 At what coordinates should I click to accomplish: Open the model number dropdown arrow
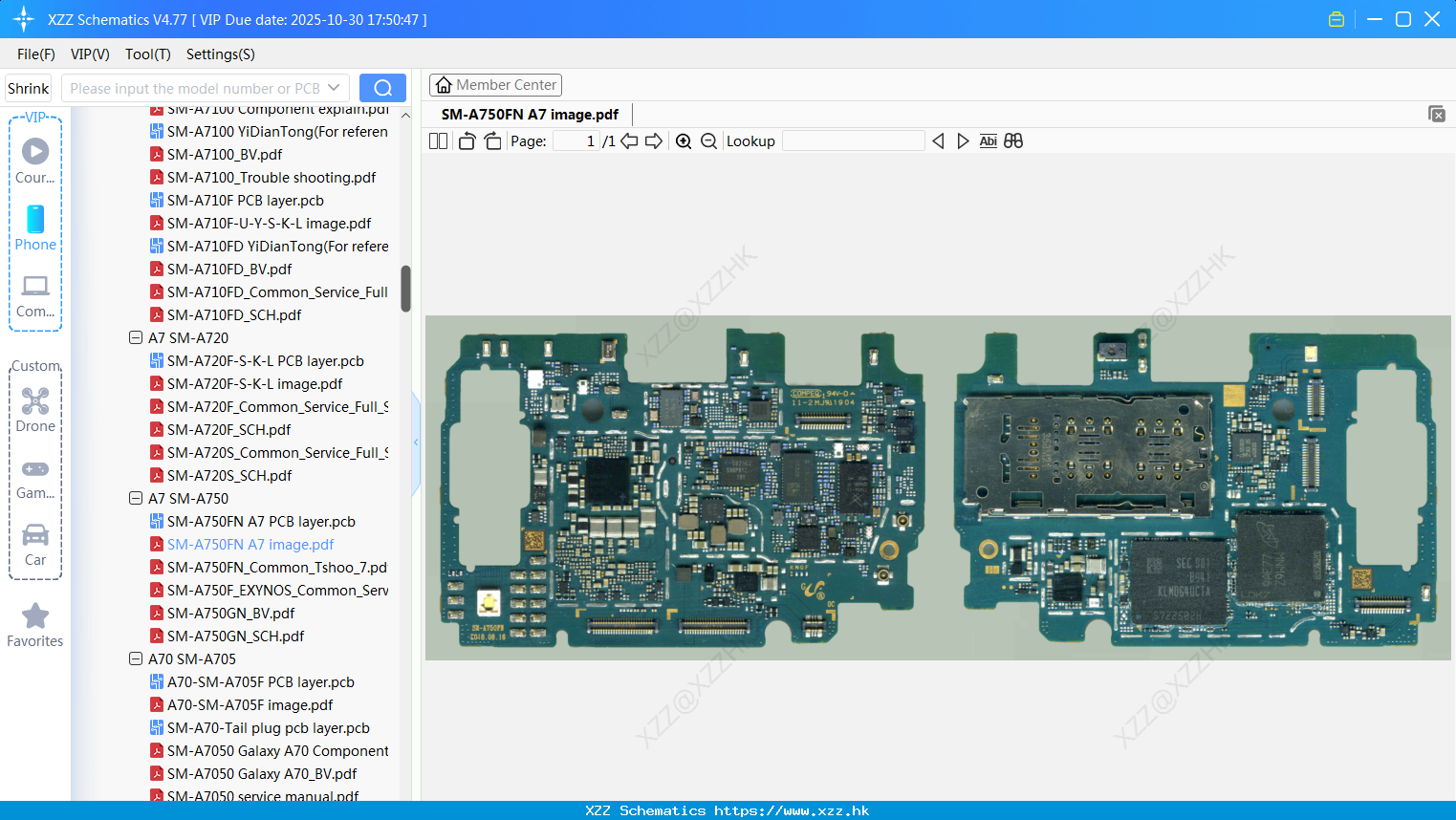[334, 88]
